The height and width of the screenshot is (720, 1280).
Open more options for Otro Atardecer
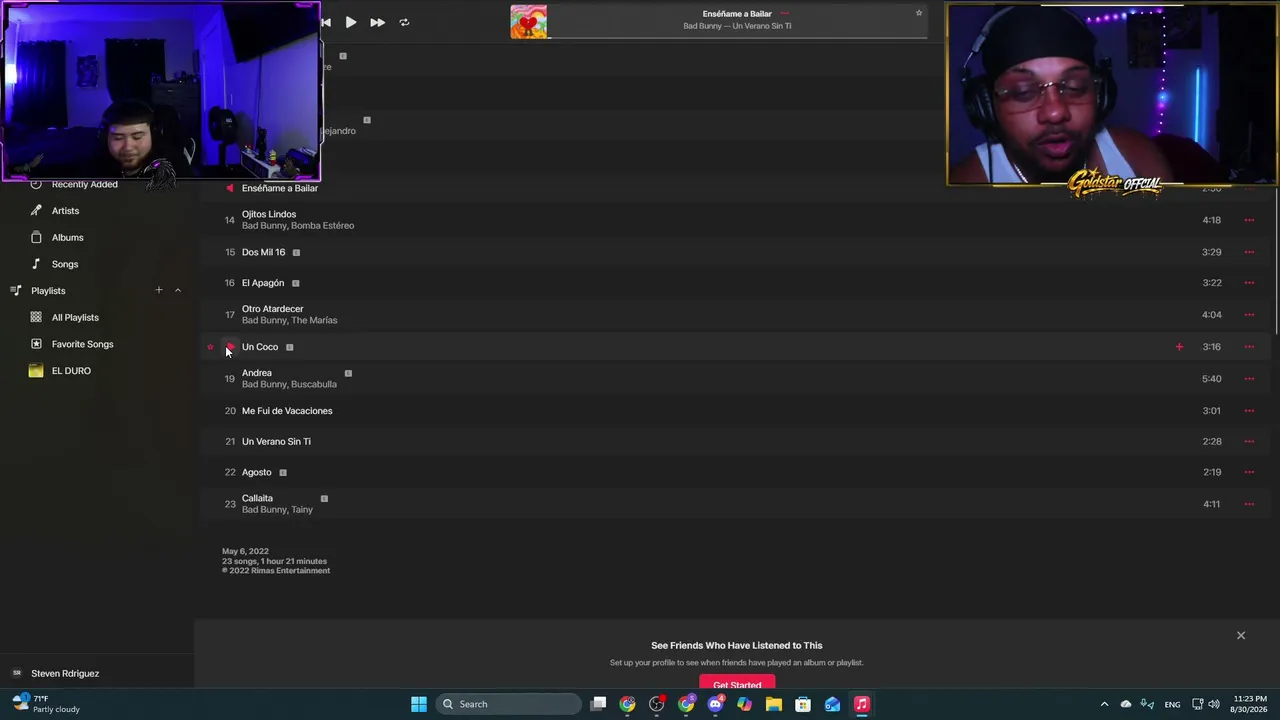(1249, 315)
